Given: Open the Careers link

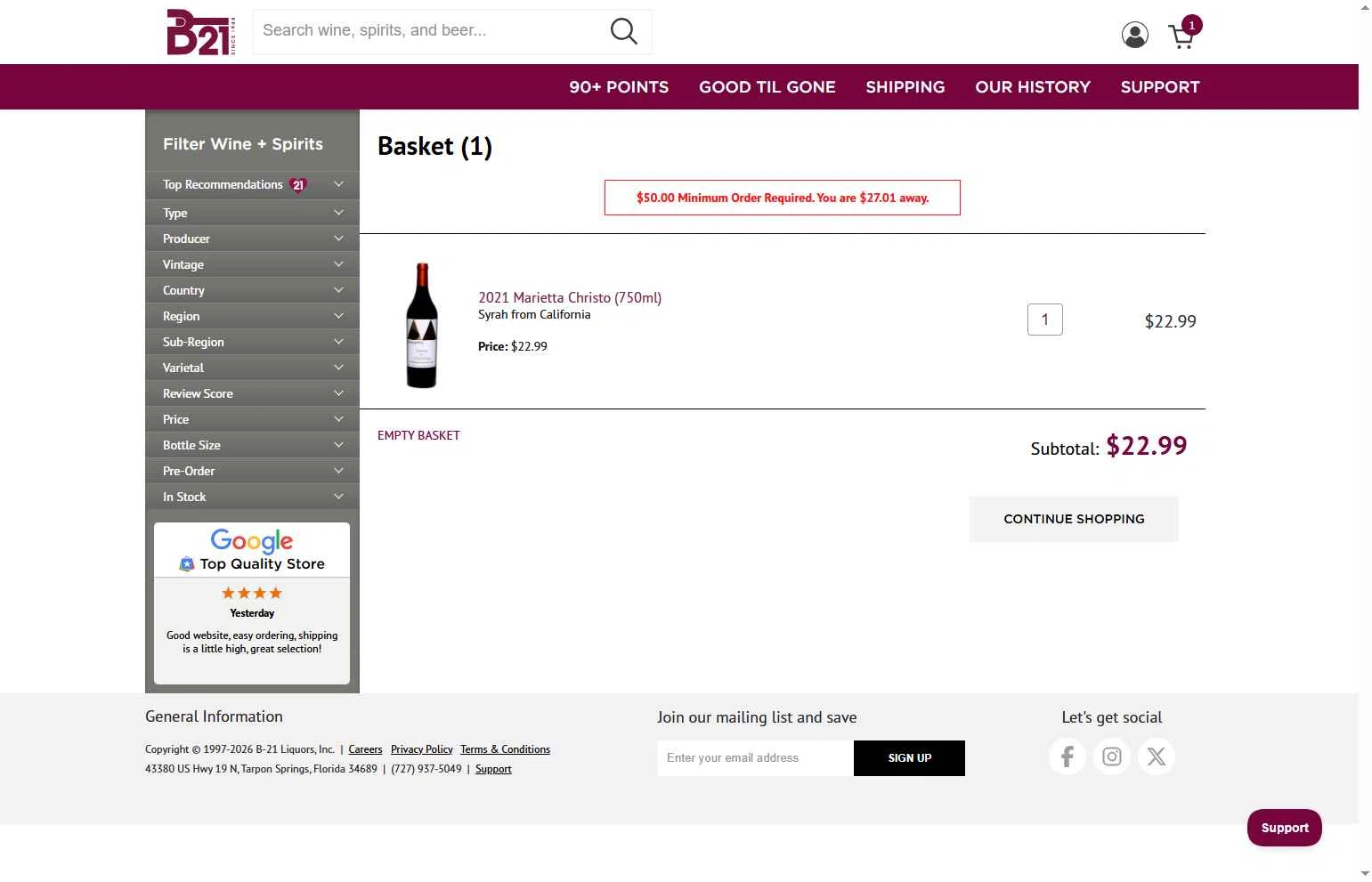Looking at the screenshot, I should point(365,749).
